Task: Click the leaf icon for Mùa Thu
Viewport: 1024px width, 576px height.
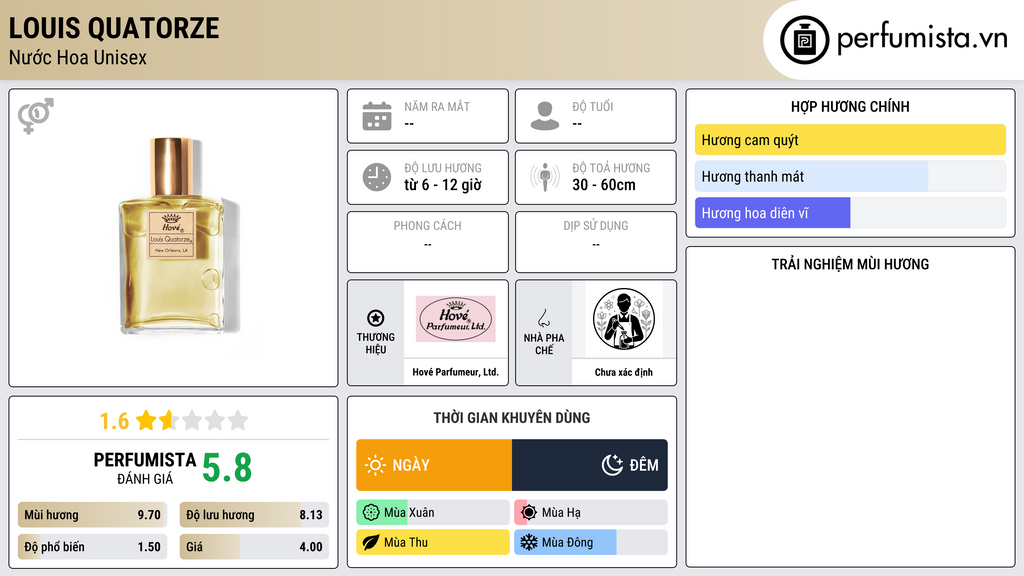Action: 370,542
